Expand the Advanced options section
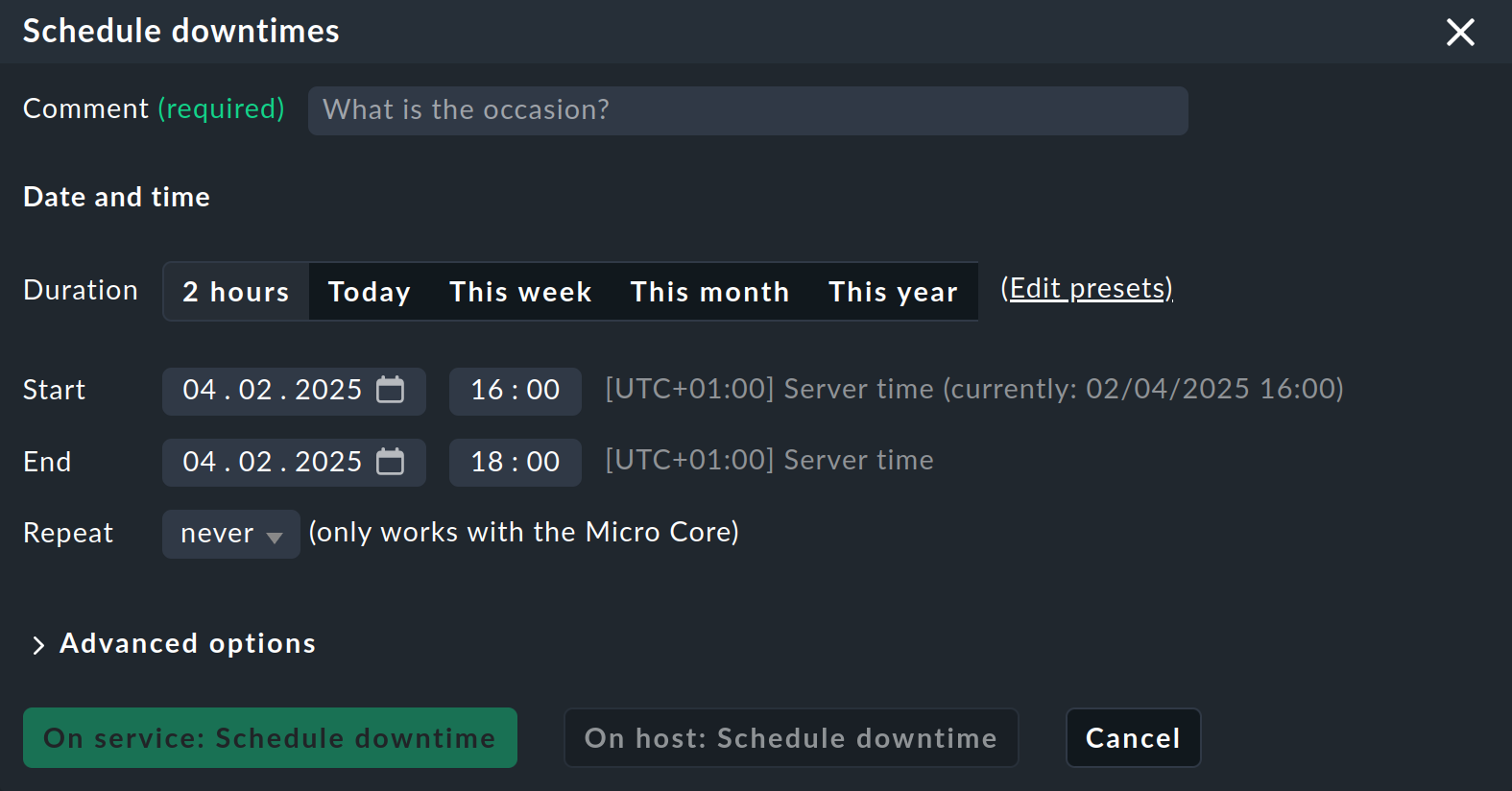 pos(187,643)
